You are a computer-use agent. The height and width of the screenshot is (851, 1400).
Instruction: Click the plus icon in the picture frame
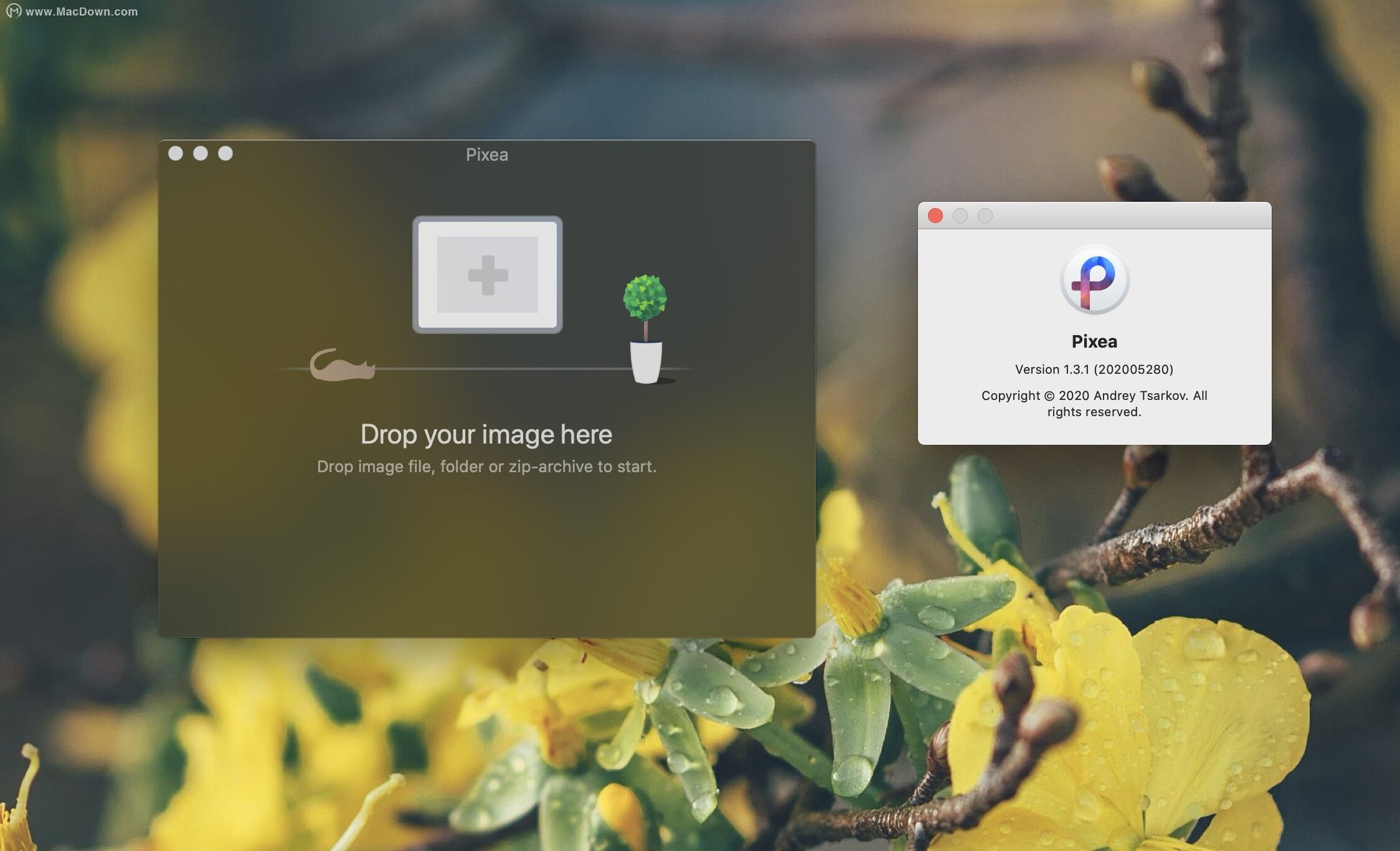point(488,275)
